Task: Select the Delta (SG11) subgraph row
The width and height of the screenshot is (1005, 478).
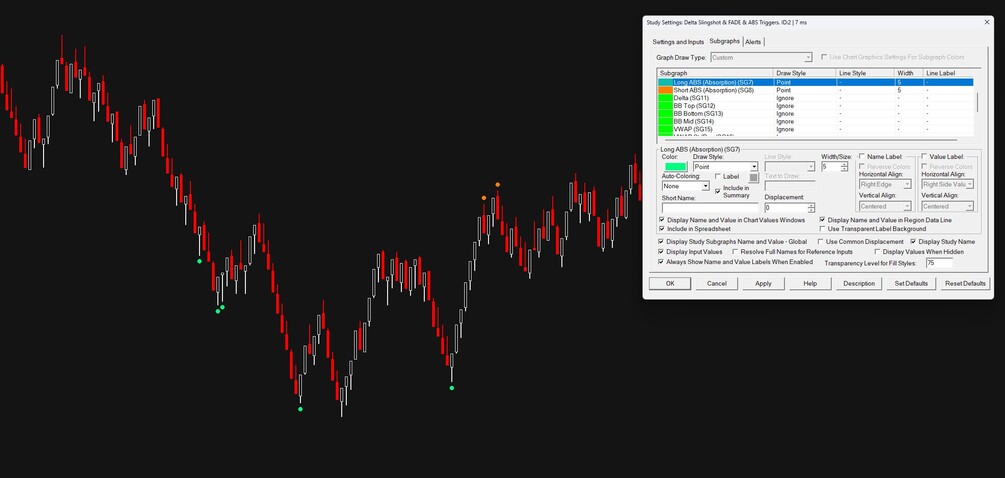Action: click(815, 98)
